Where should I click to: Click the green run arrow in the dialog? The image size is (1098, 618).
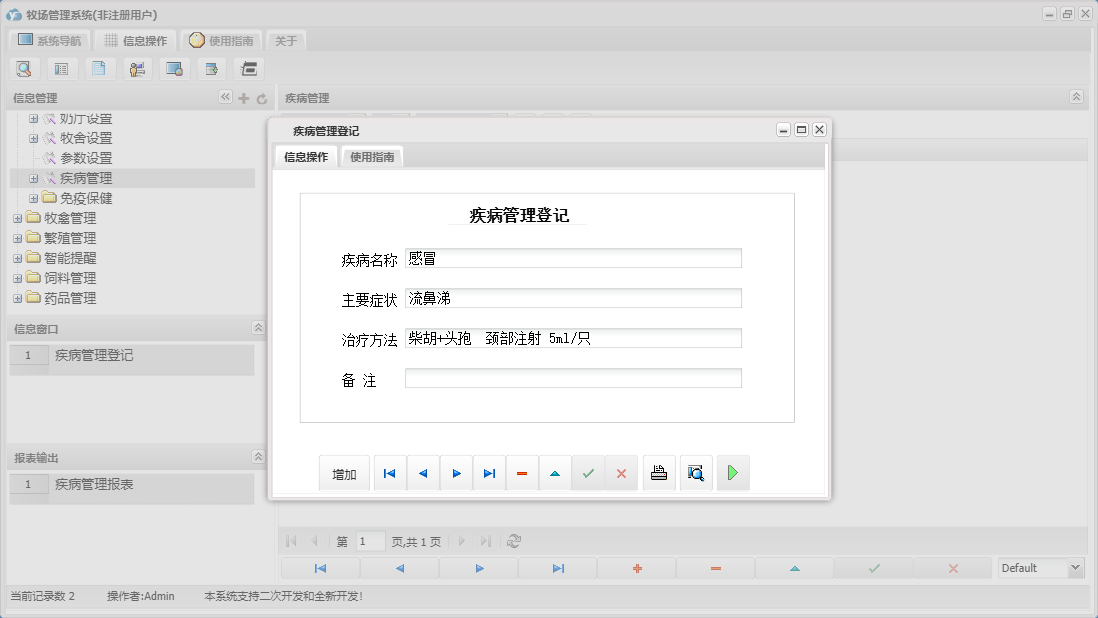tap(733, 472)
